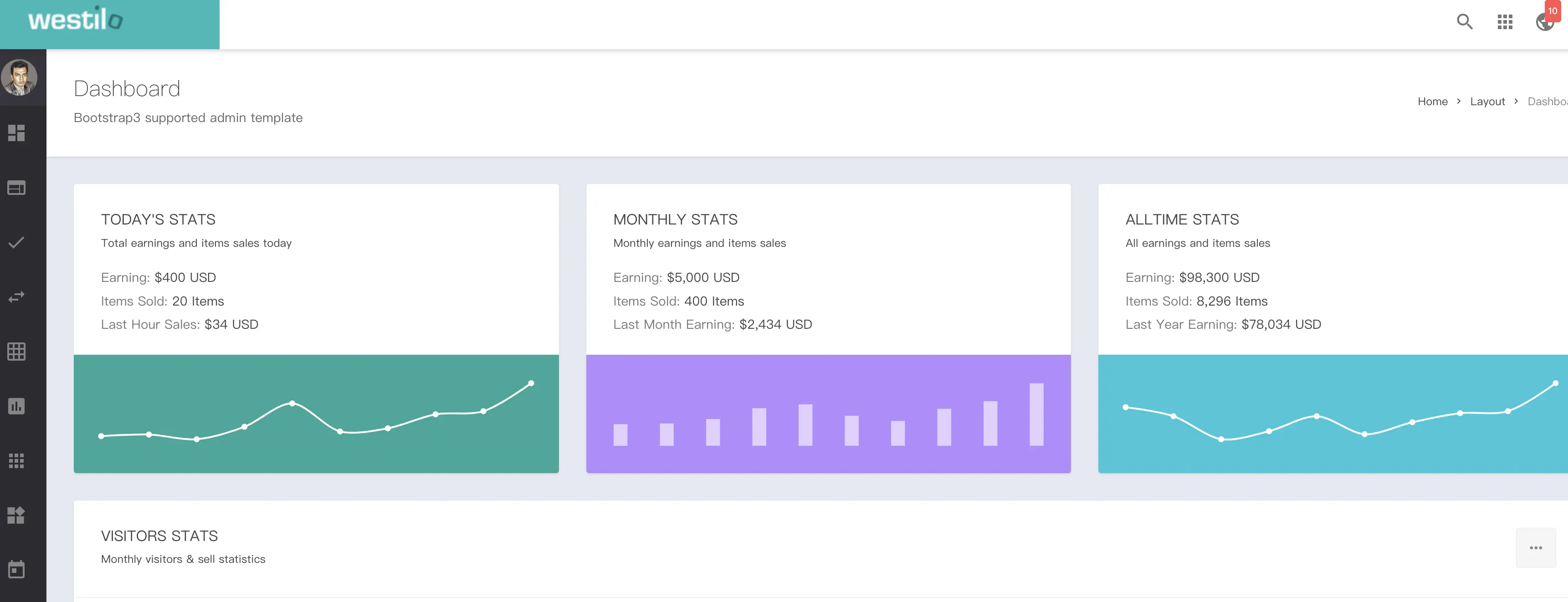Open the widgets sidebar icon
Viewport: 1568px width, 602px height.
16,515
